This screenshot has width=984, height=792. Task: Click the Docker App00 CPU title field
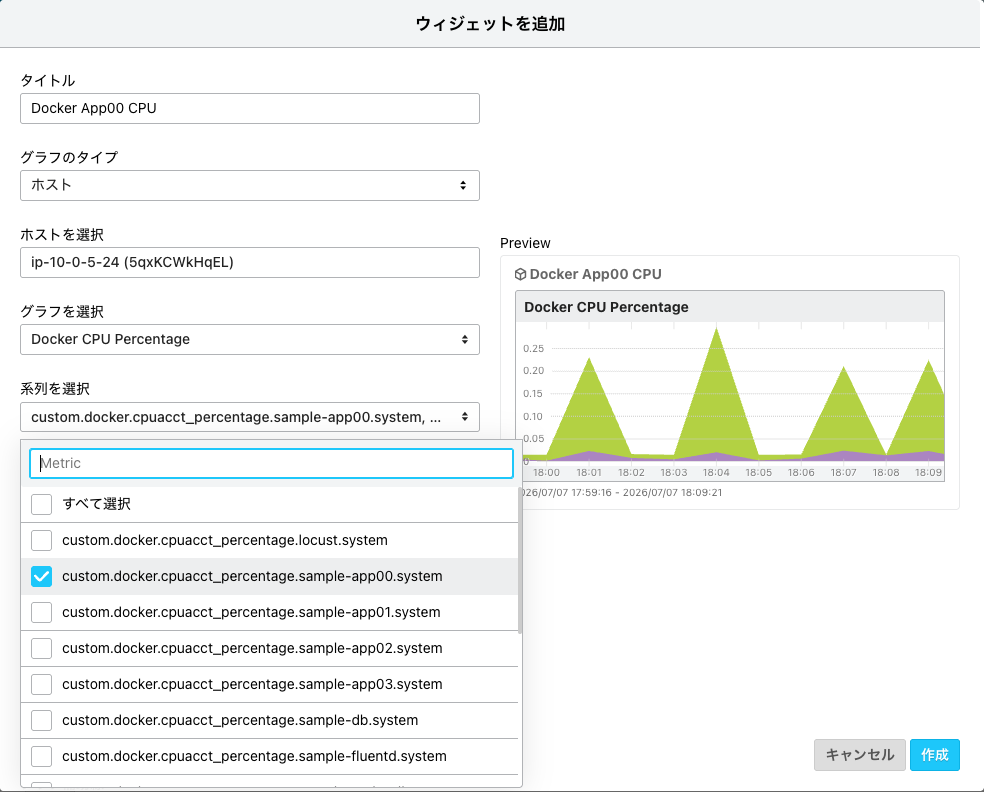pos(250,109)
